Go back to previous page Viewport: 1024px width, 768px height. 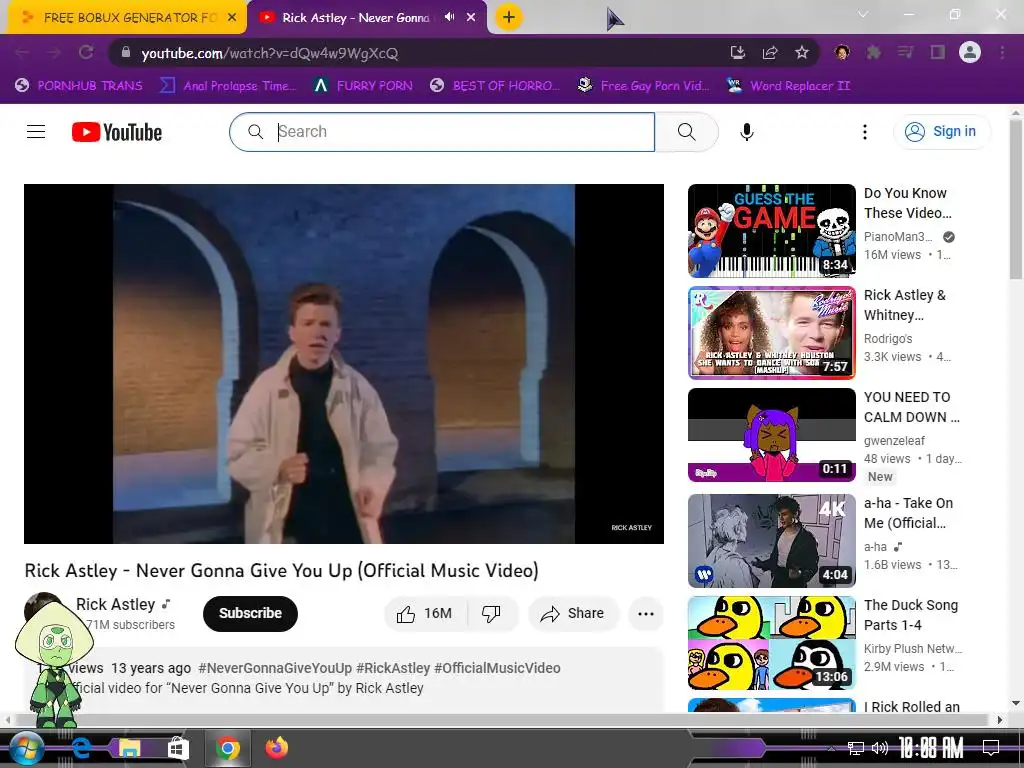(x=22, y=52)
